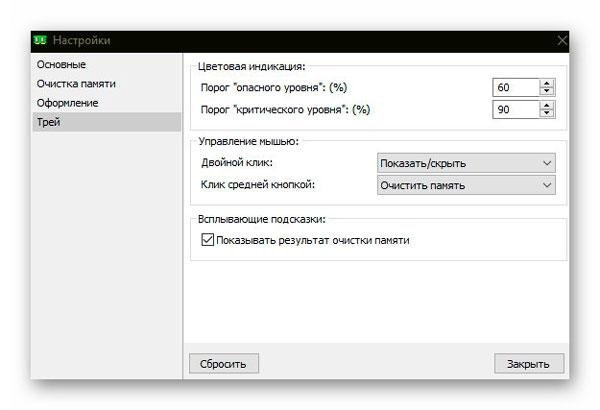The image size is (600, 410).
Task: Focus the critical level field showing 90
Action: pyautogui.click(x=516, y=110)
